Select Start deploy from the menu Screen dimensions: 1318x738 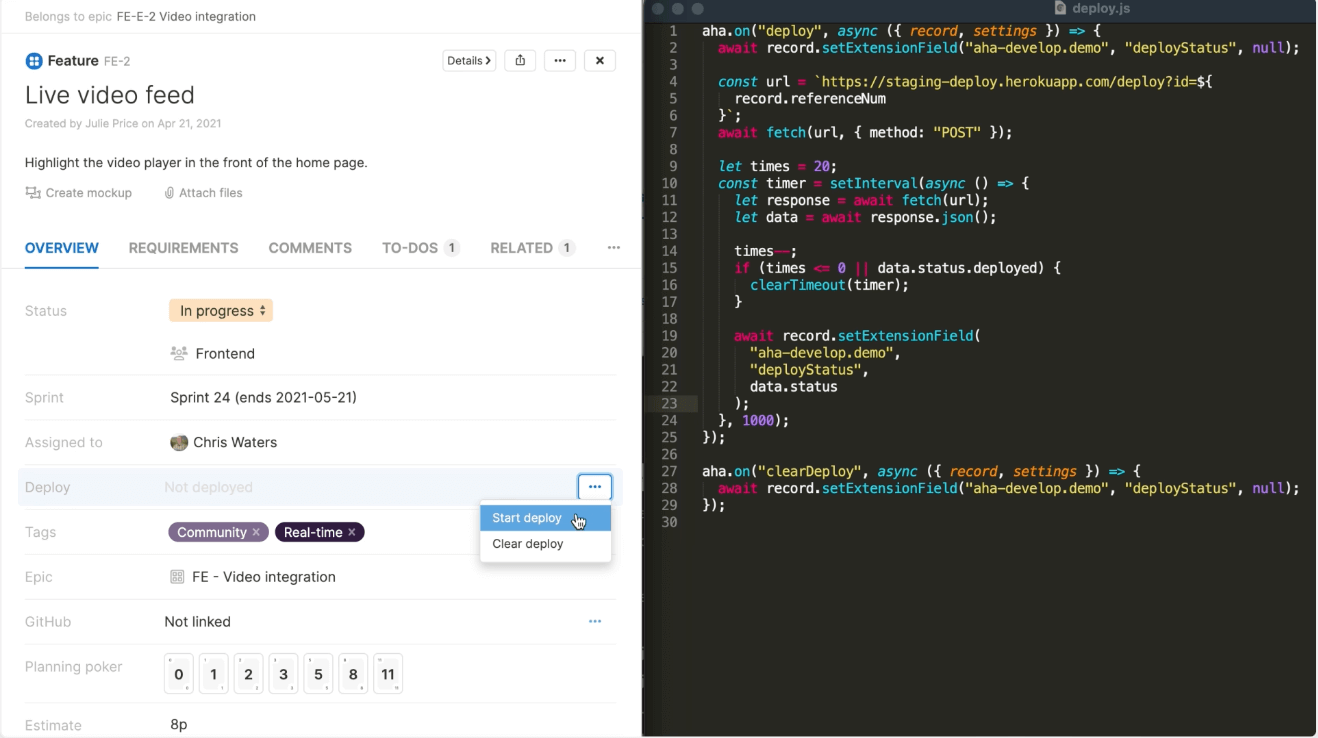point(545,518)
